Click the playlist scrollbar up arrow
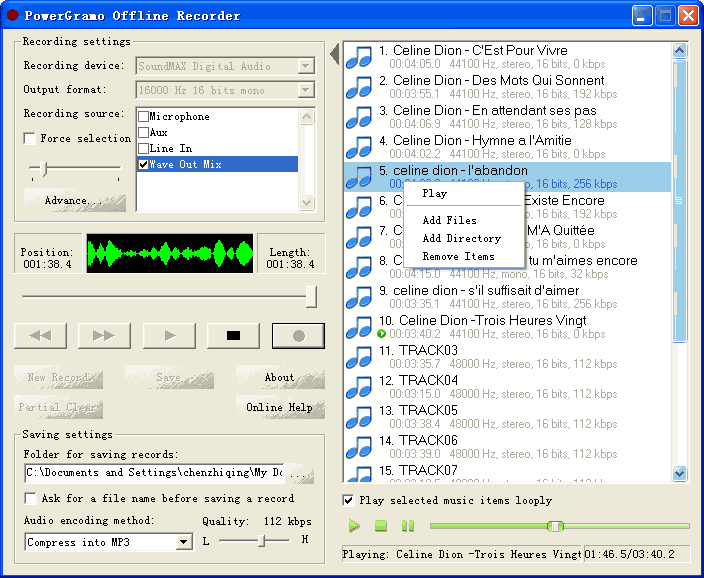Viewport: 704px width, 578px height. click(679, 50)
